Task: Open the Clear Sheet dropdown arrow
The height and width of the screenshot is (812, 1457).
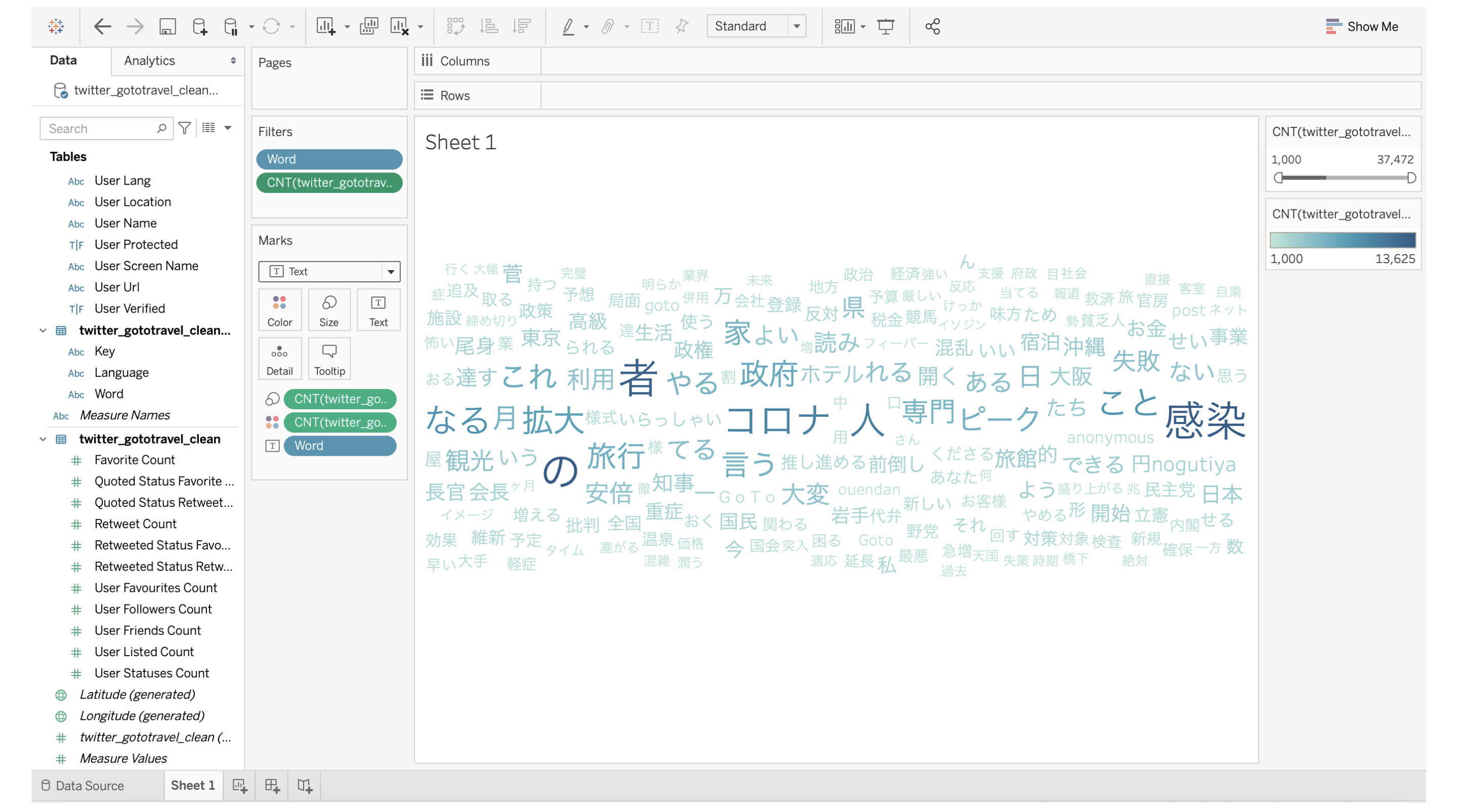Action: click(421, 27)
